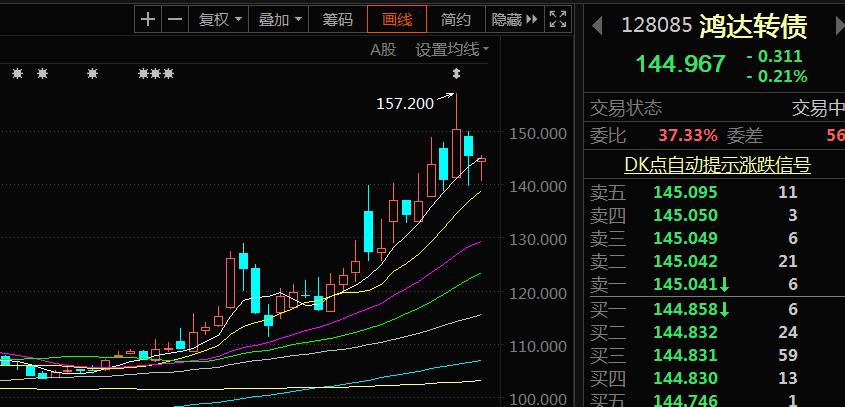The image size is (845, 407).
Task: Select 卖五 price 145.095
Action: point(685,192)
